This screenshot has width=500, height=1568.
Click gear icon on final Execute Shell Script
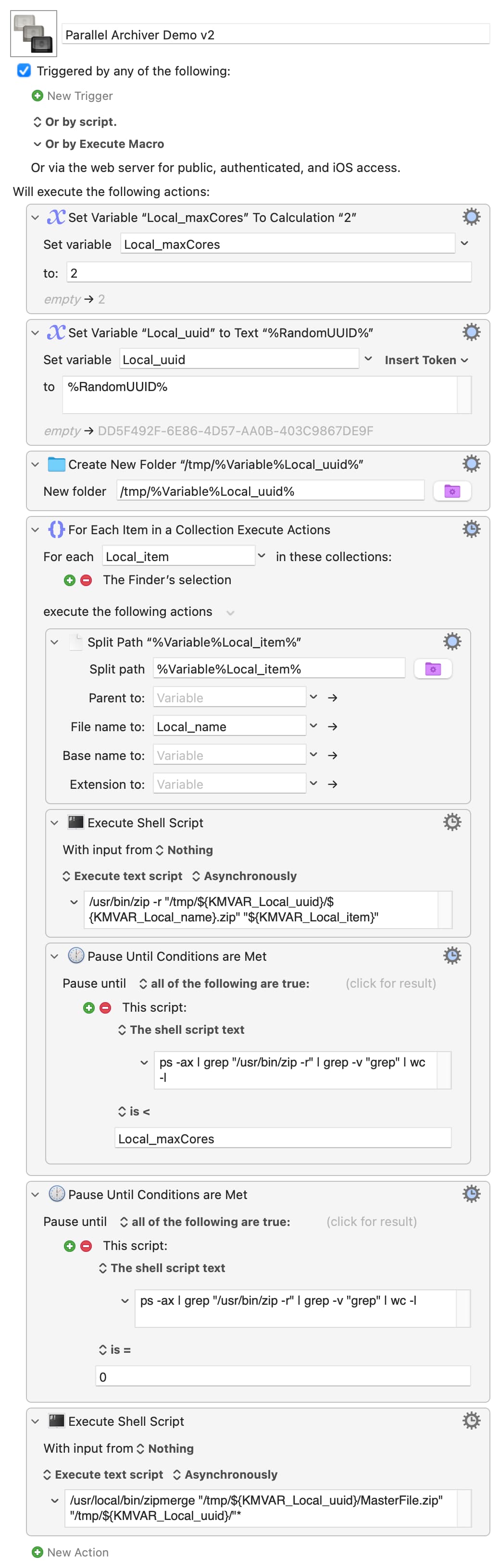(471, 1421)
